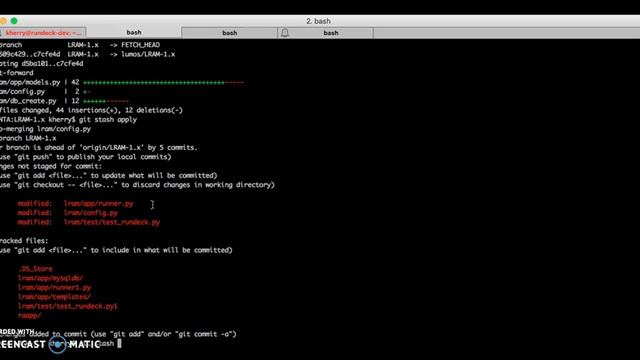Click the untracked lram/app/runner1.py entry

(55, 287)
